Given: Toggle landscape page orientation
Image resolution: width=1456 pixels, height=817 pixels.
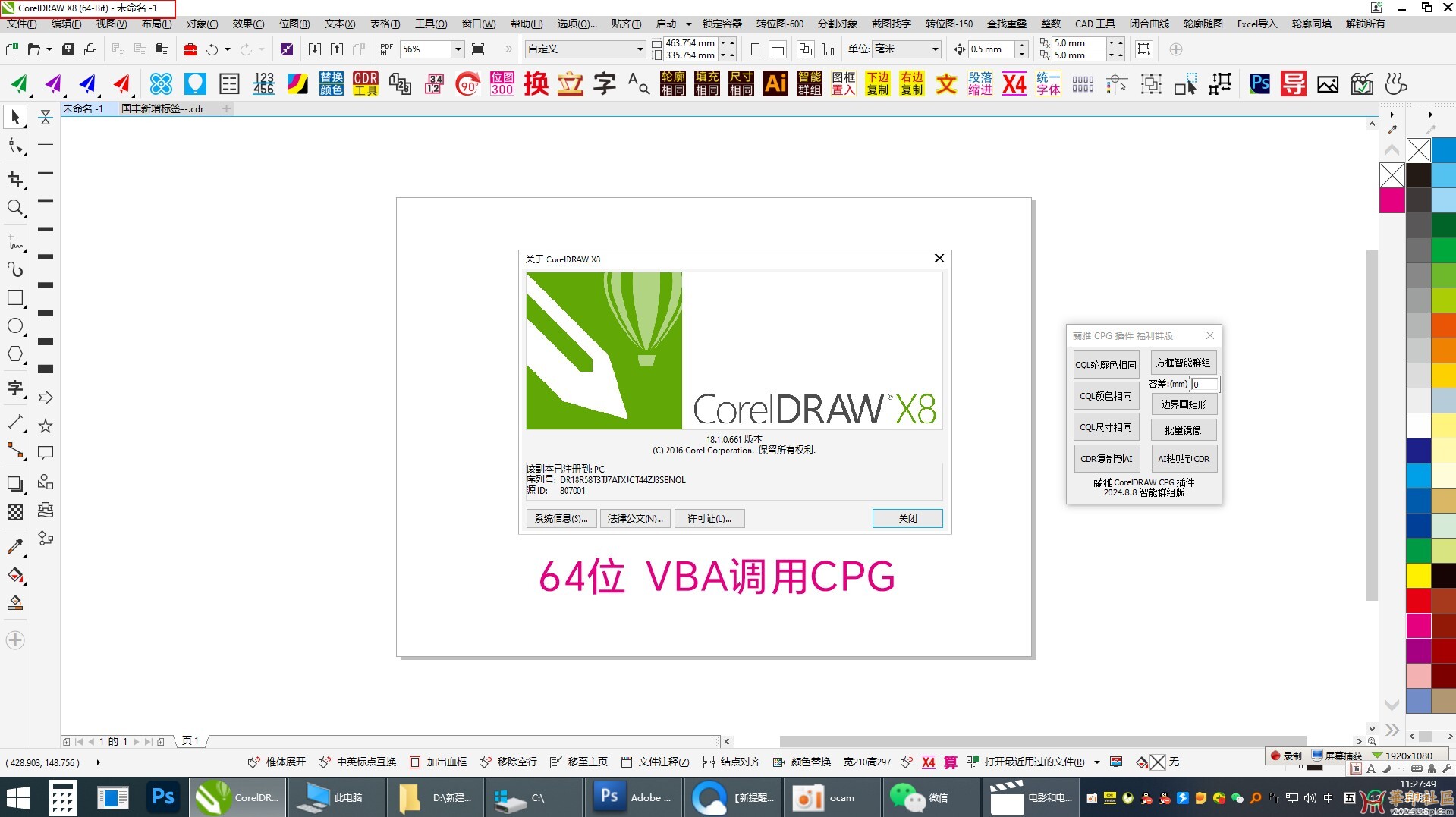Looking at the screenshot, I should [778, 50].
